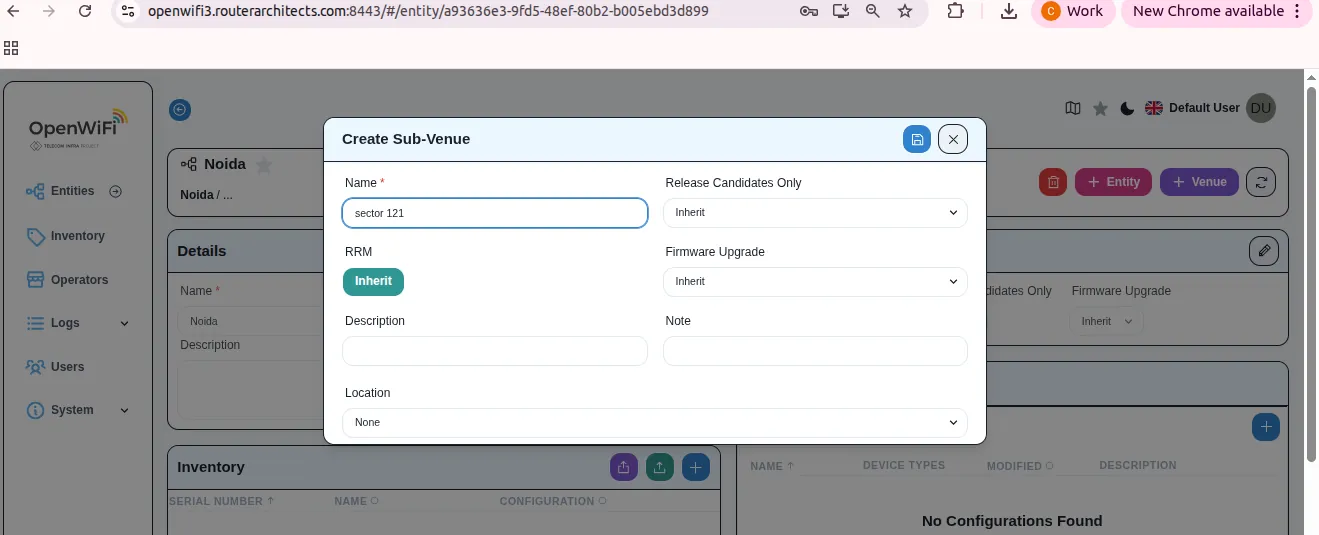The width and height of the screenshot is (1319, 535).
Task: Click the favorites star in top bar
Action: (x=1100, y=108)
